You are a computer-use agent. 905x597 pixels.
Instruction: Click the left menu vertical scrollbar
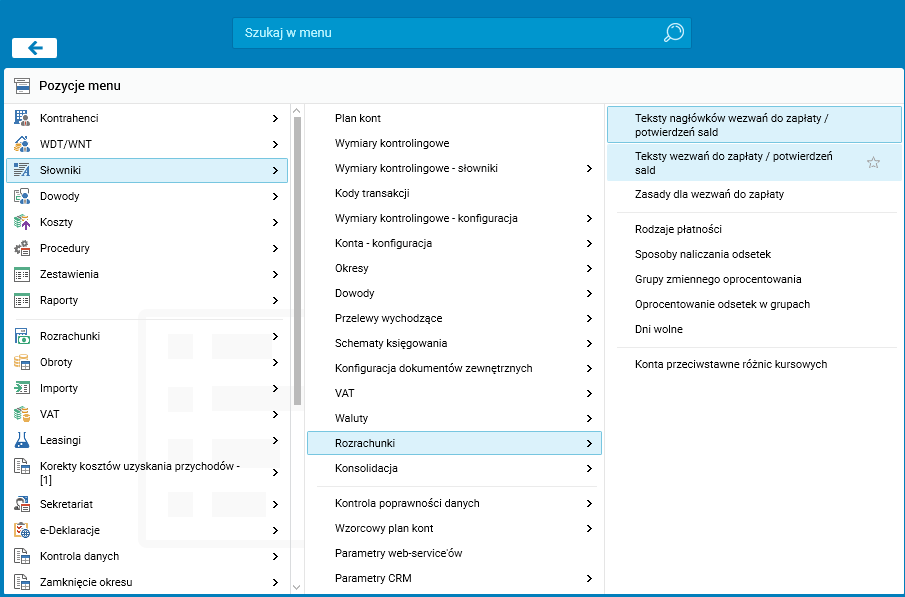tap(296, 258)
